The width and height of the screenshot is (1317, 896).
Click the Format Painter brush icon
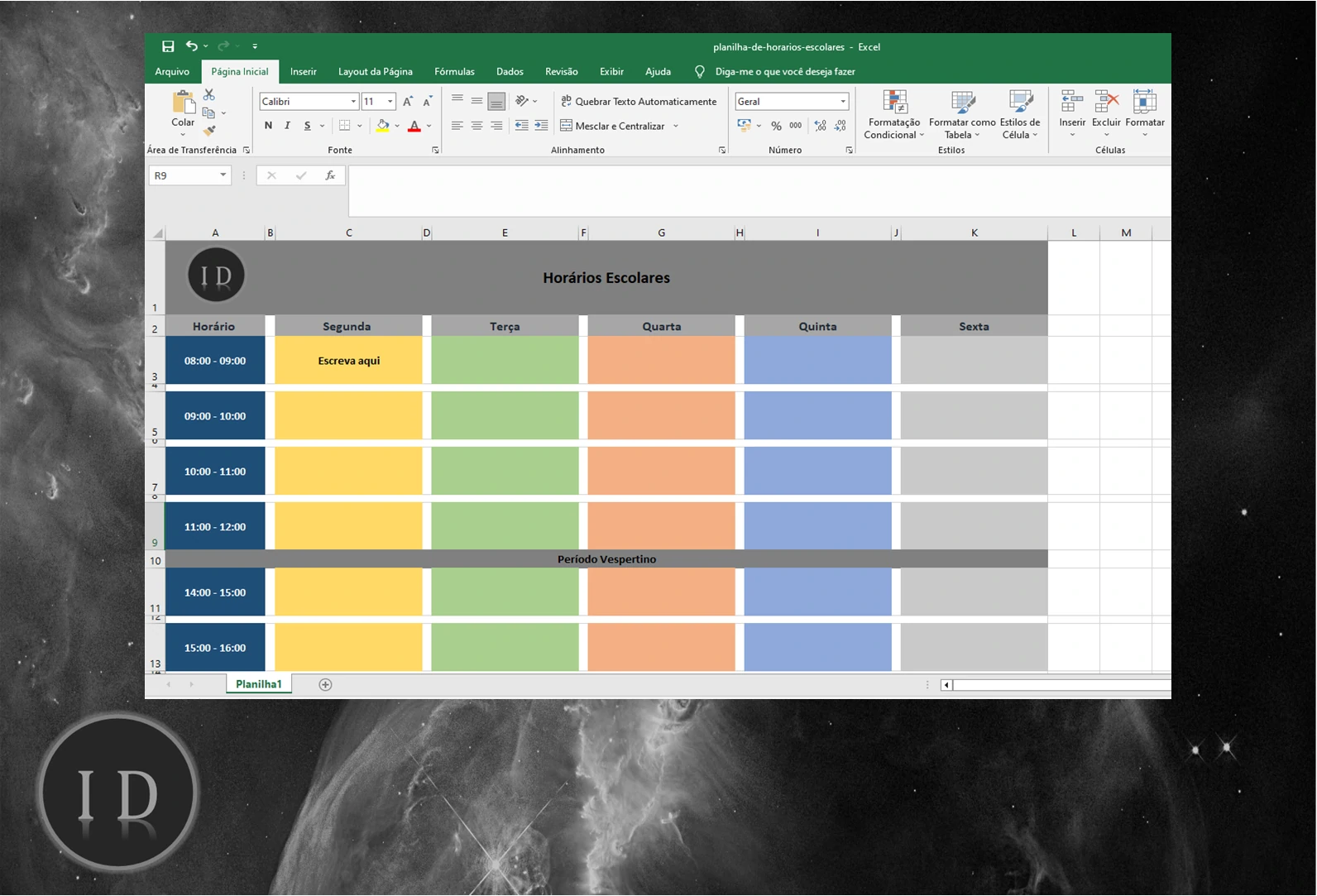click(x=209, y=130)
